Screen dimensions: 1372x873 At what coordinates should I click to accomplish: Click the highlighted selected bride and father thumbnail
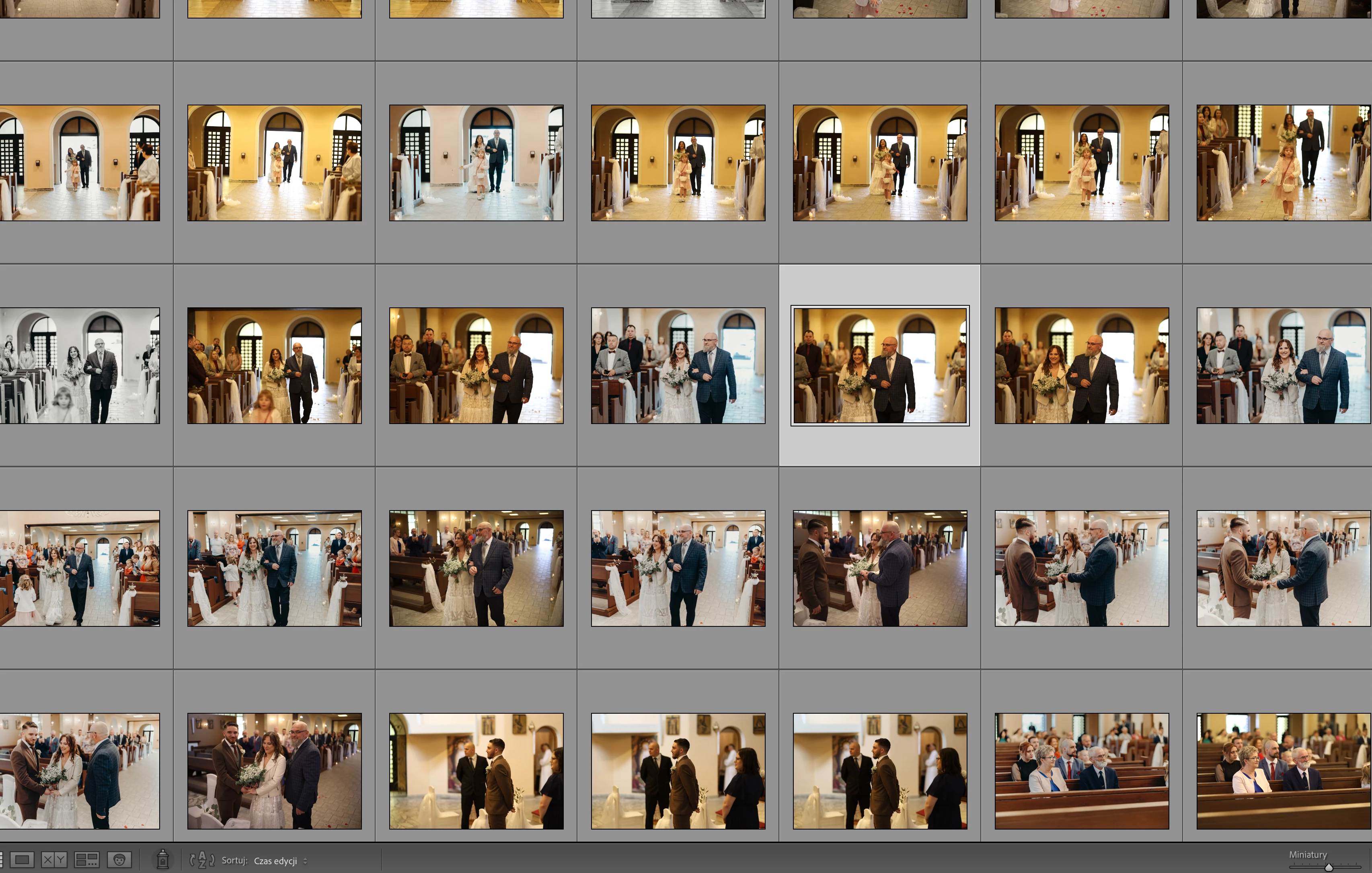(880, 366)
